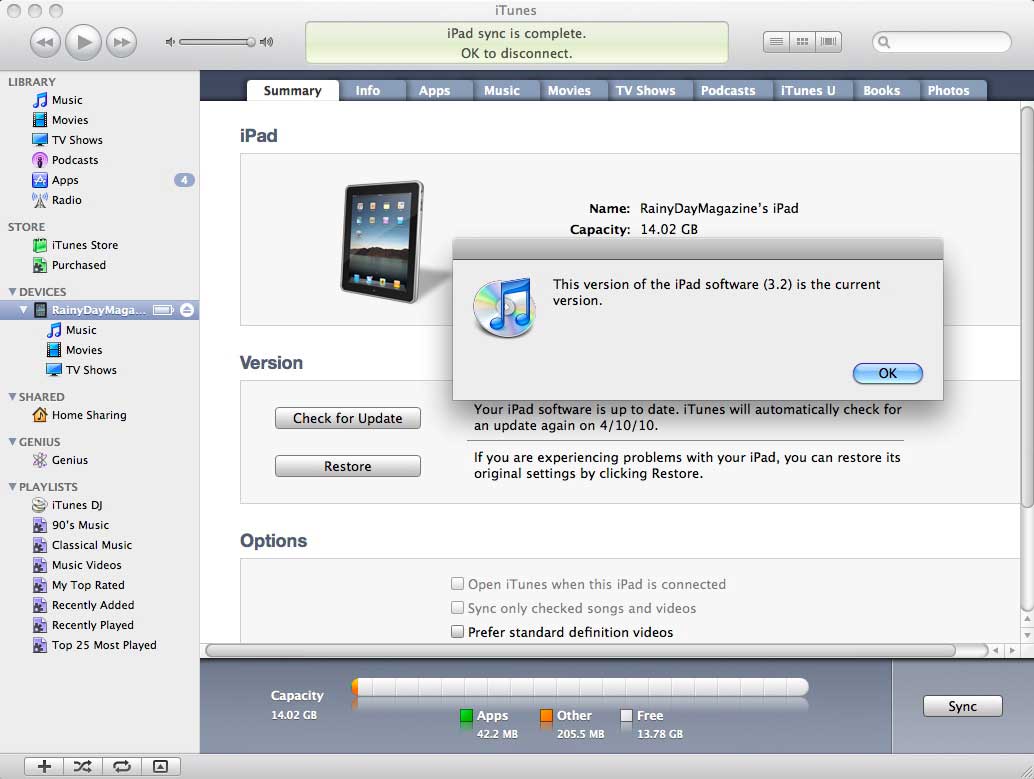Click the Restore button
This screenshot has height=779, width=1034.
coord(348,466)
